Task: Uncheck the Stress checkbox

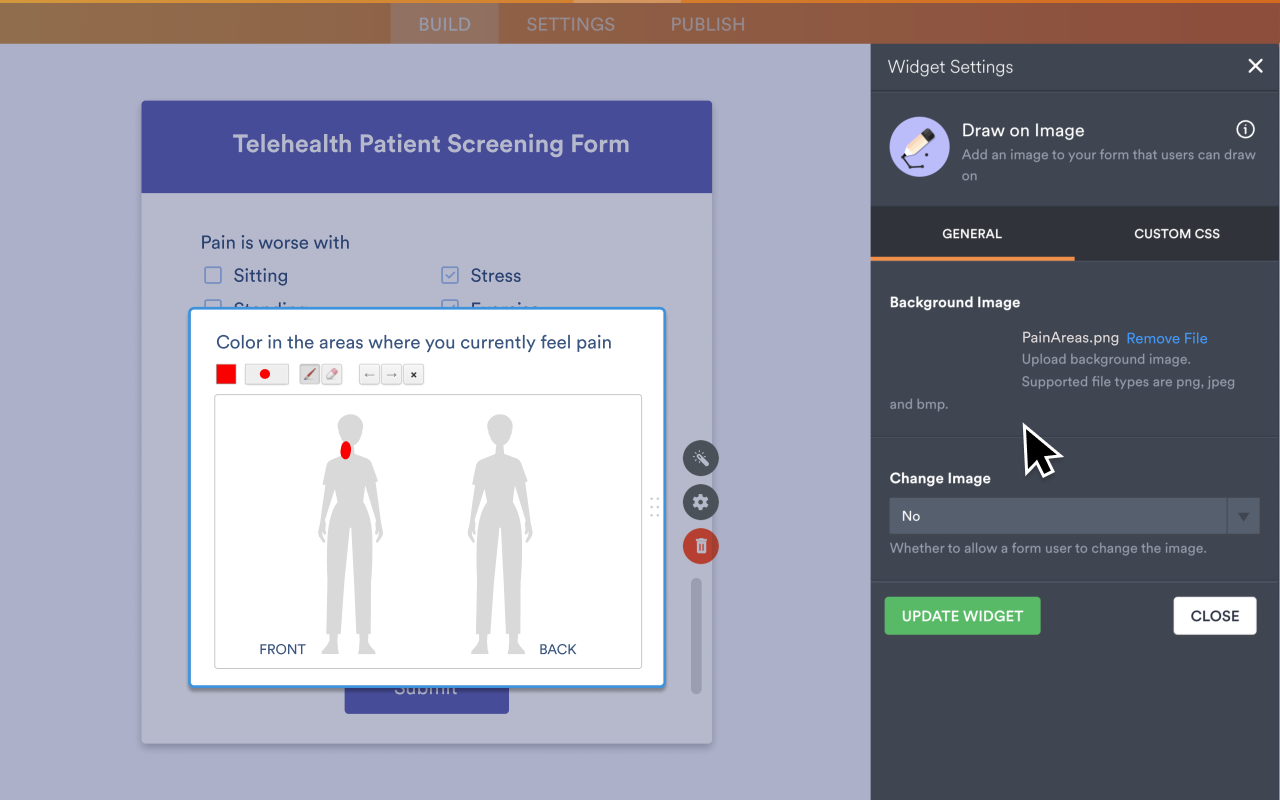Action: click(x=450, y=275)
